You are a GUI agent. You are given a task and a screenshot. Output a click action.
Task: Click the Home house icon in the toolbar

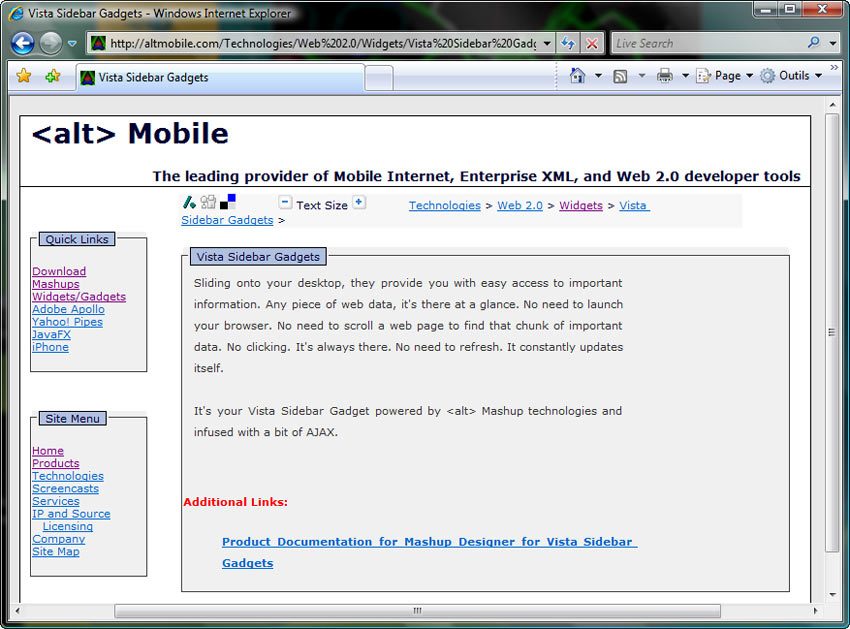tap(577, 76)
